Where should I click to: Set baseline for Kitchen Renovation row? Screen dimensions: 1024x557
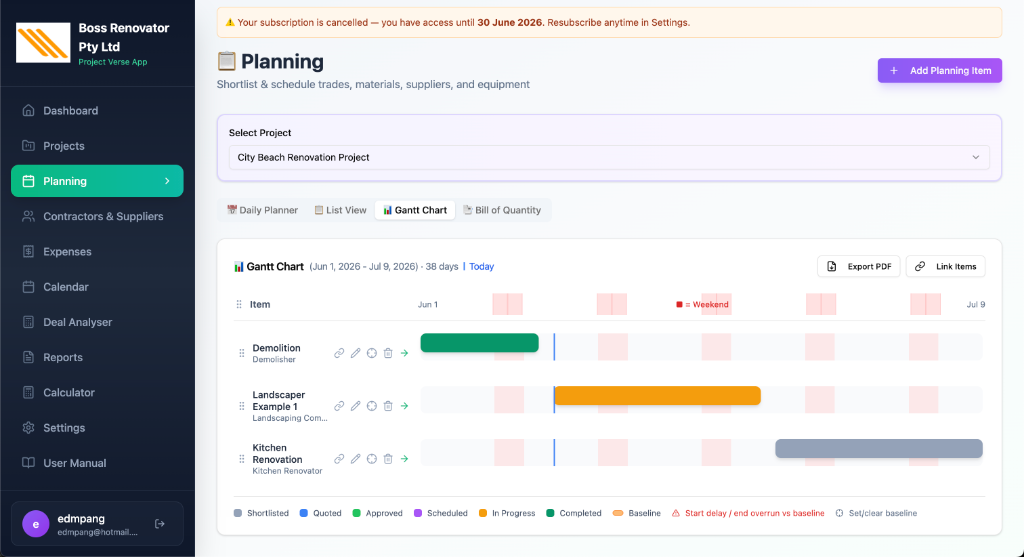pyautogui.click(x=372, y=459)
